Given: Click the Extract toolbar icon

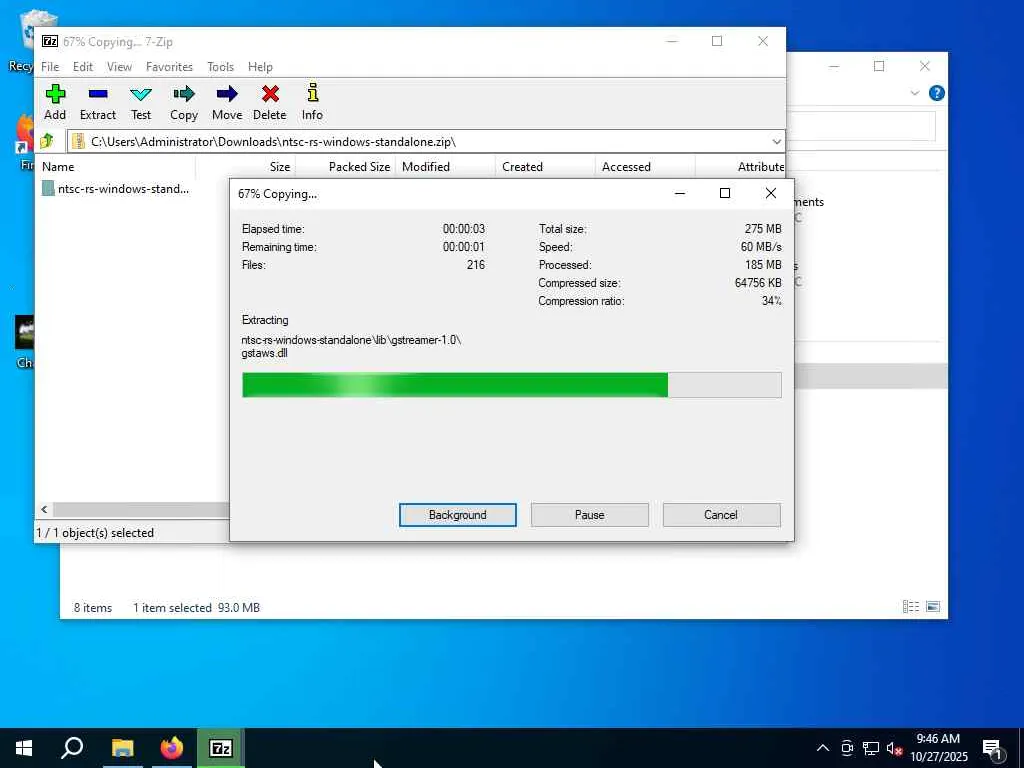Looking at the screenshot, I should (98, 103).
